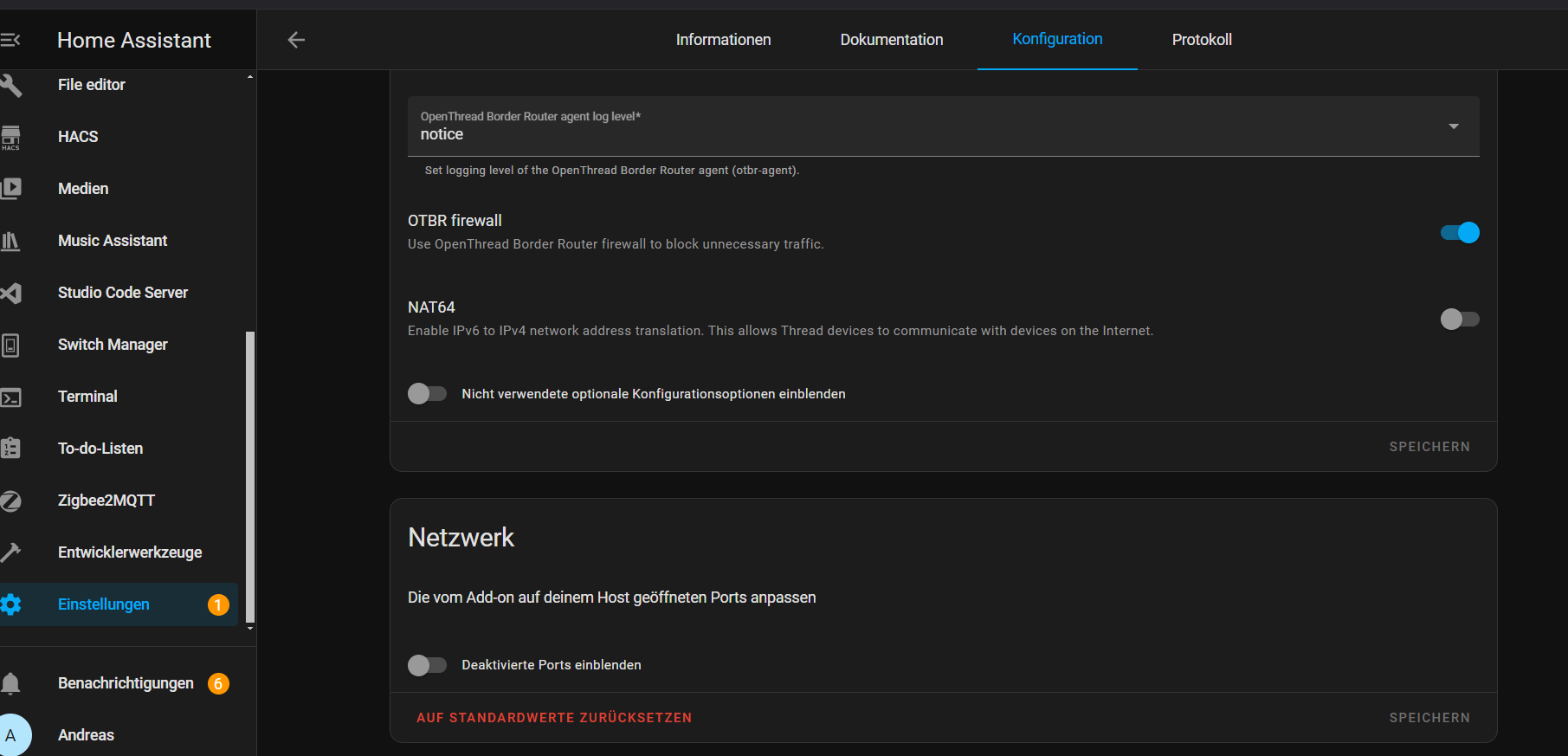The height and width of the screenshot is (756, 1568).
Task: Click the Benachrichtigungen bell icon
Action: (x=10, y=683)
